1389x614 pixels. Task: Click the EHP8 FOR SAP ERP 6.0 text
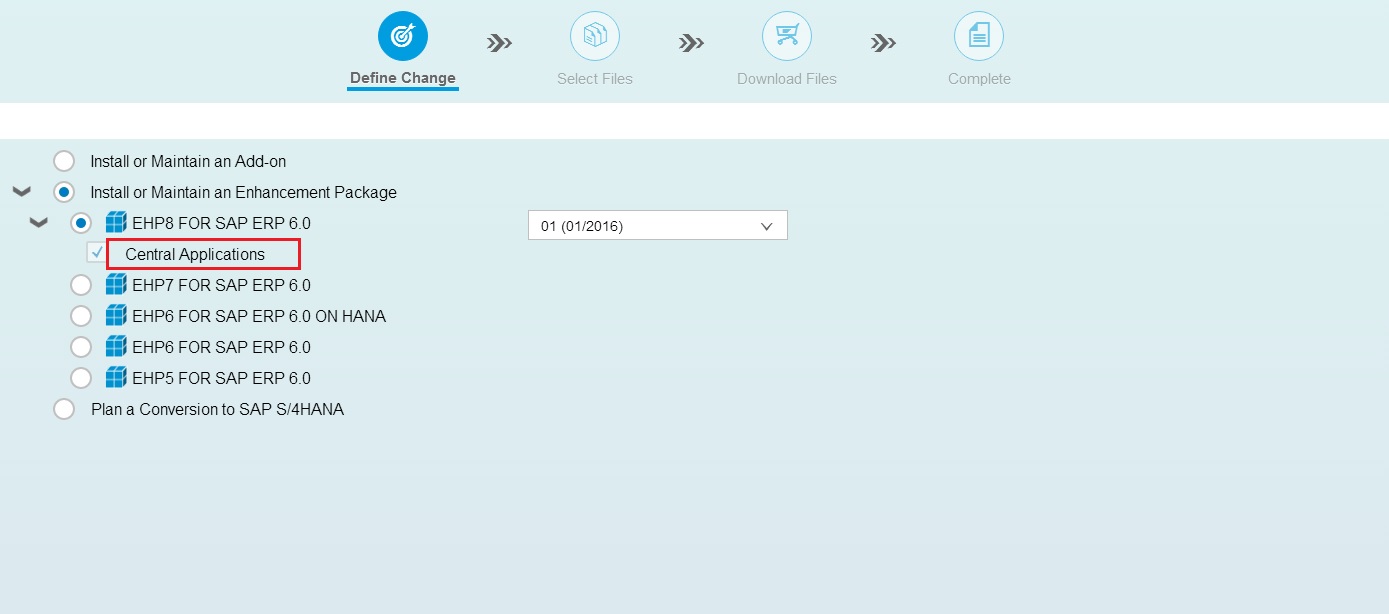point(221,223)
